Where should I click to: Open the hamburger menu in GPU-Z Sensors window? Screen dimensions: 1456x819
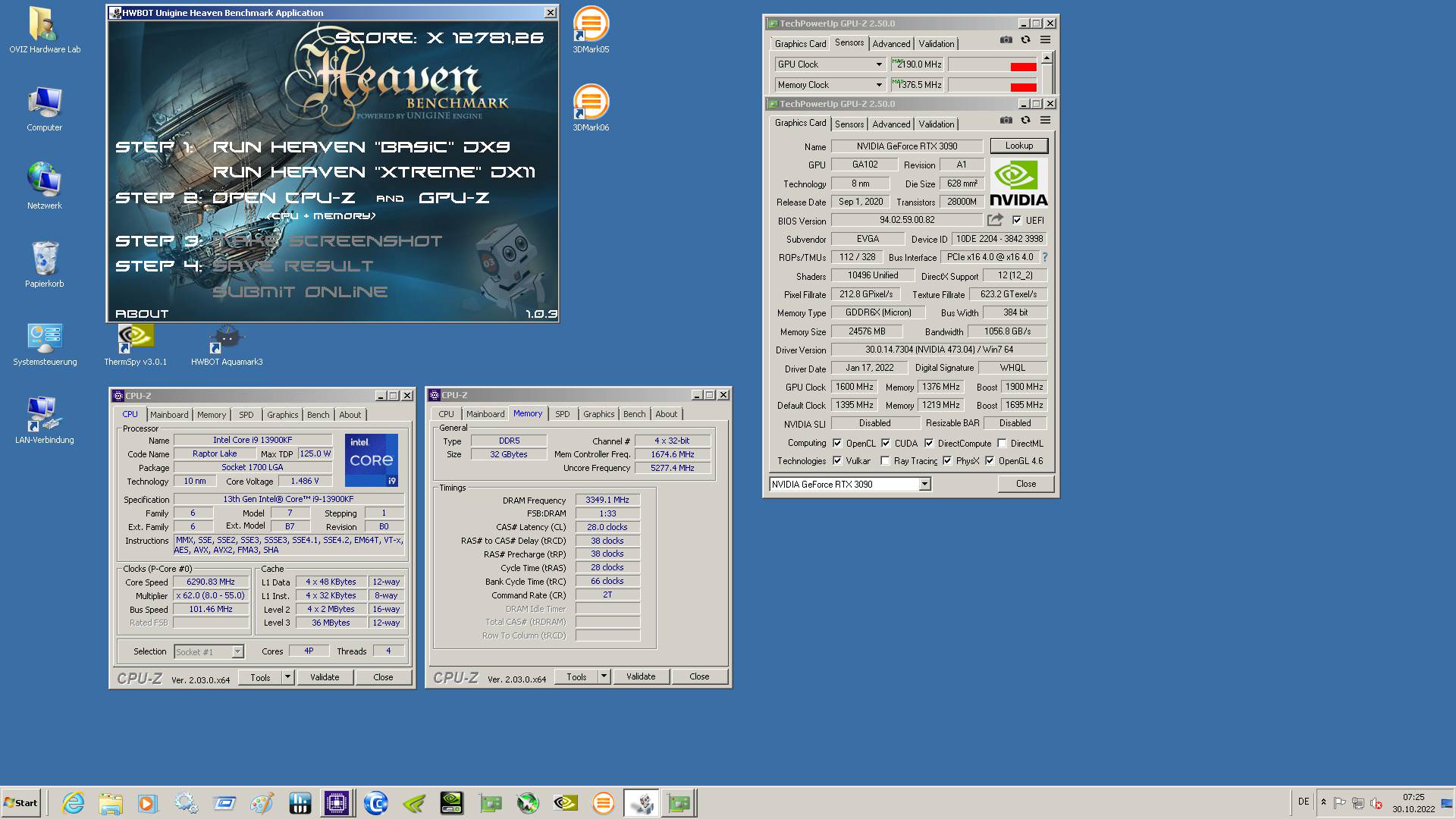coord(1045,39)
